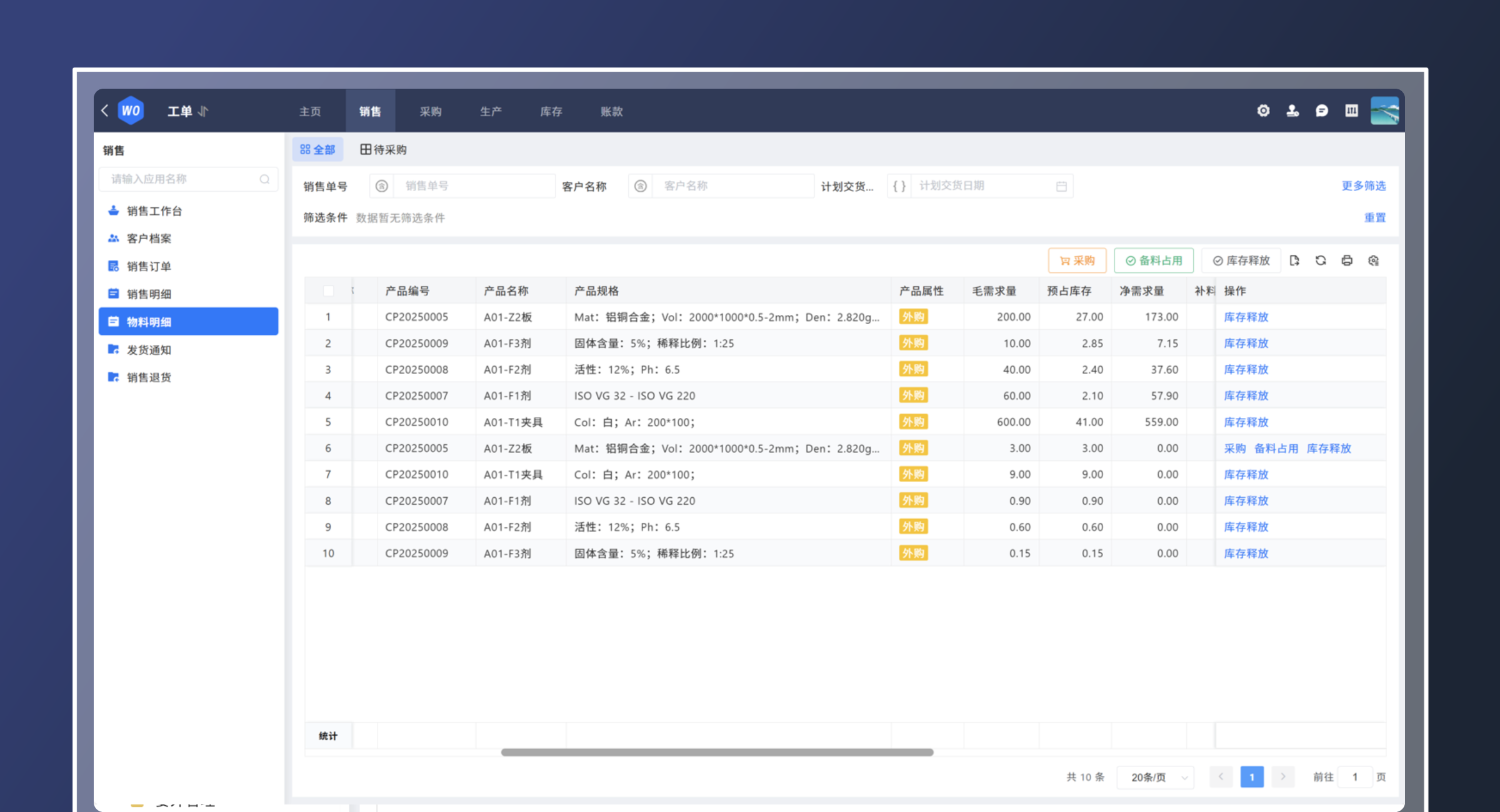Click the refresh icon above the table
Viewport: 1500px width, 812px height.
(x=1321, y=260)
